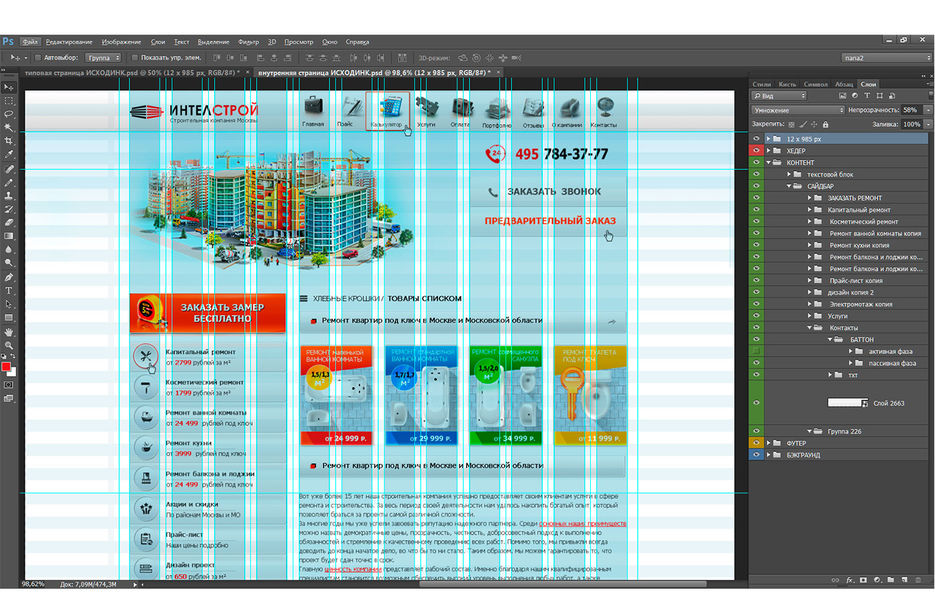Switch to the Кисть panel tab
The image size is (935, 604).
[787, 84]
